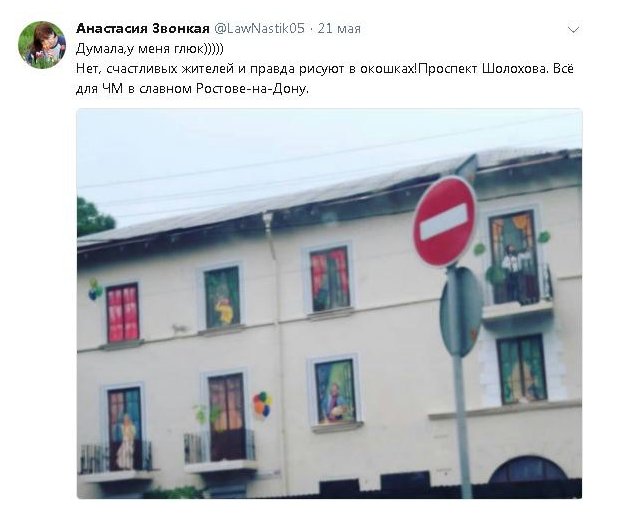Click the green tree at photo's left edge

point(93,217)
